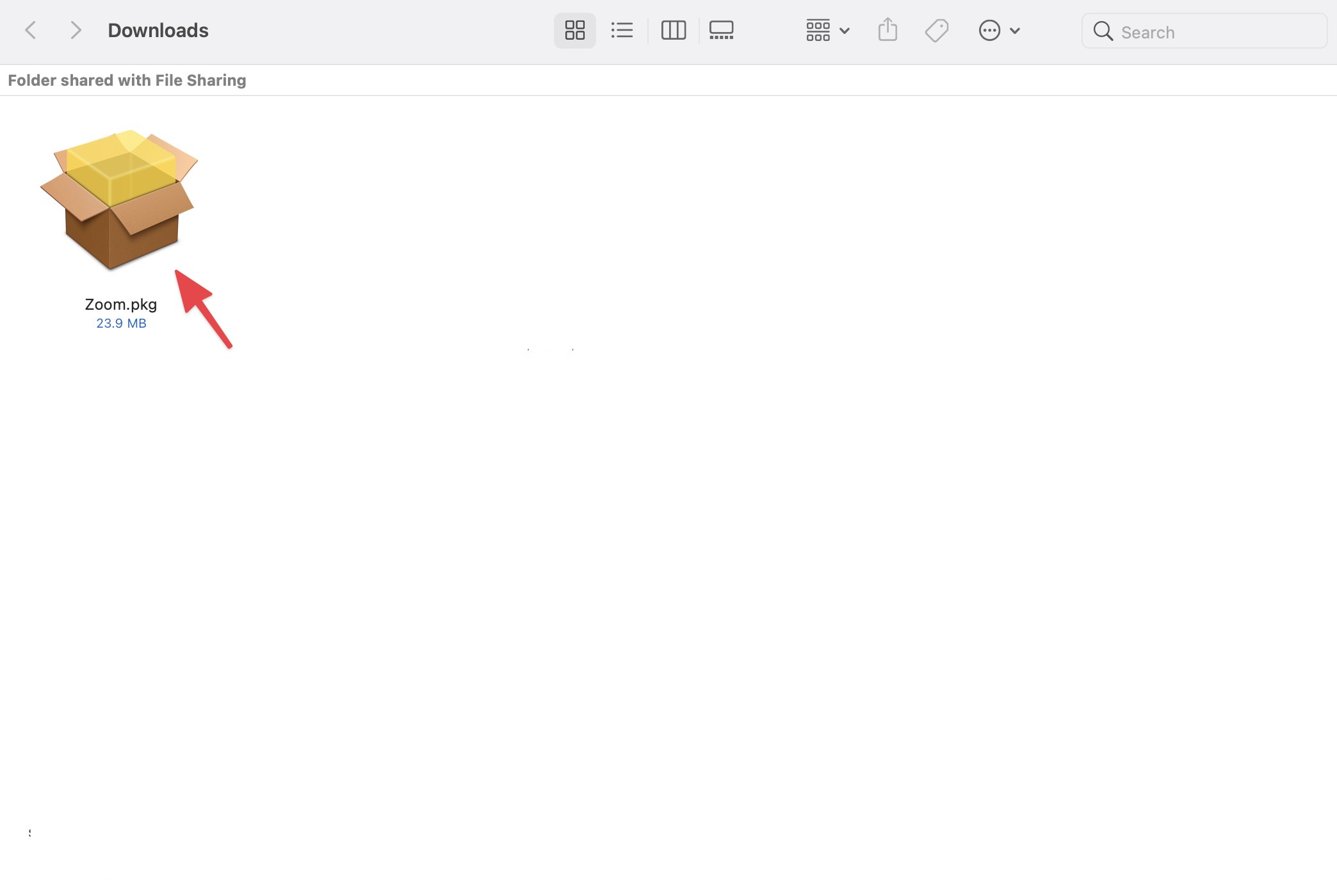Click the Zoom.pkg file name label
Viewport: 1337px width, 896px height.
point(121,304)
